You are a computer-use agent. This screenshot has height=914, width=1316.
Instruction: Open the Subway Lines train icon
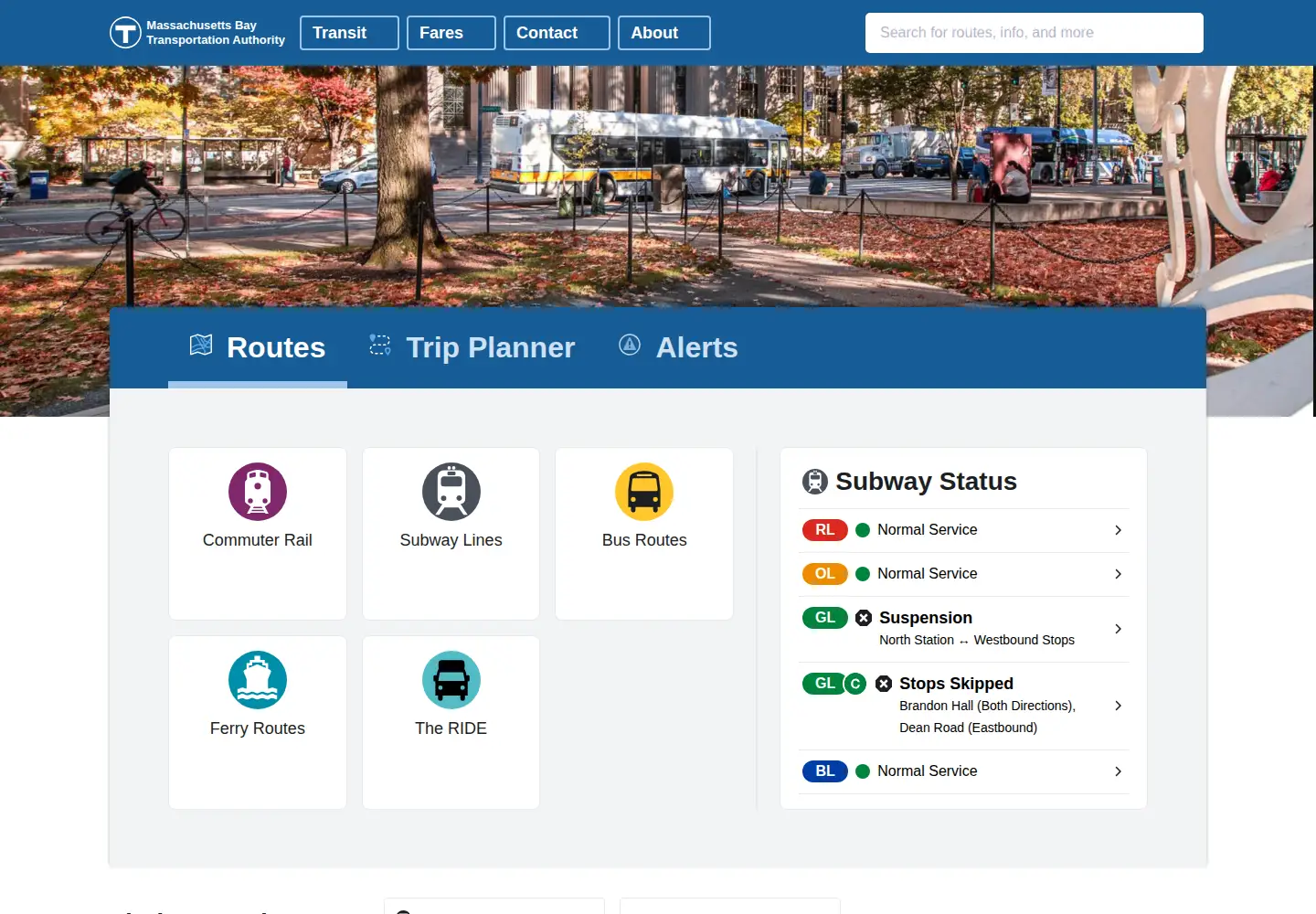click(451, 492)
